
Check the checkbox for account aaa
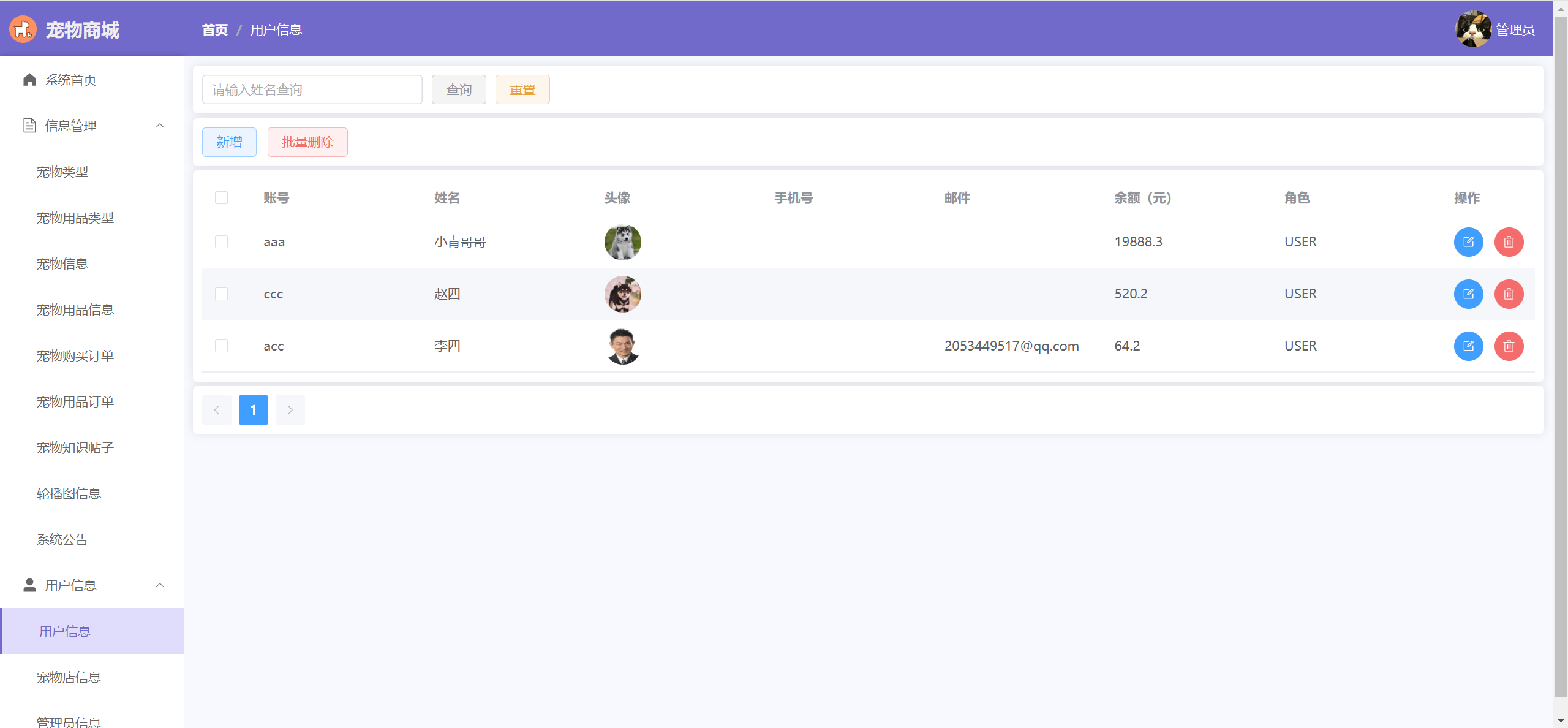(x=221, y=242)
